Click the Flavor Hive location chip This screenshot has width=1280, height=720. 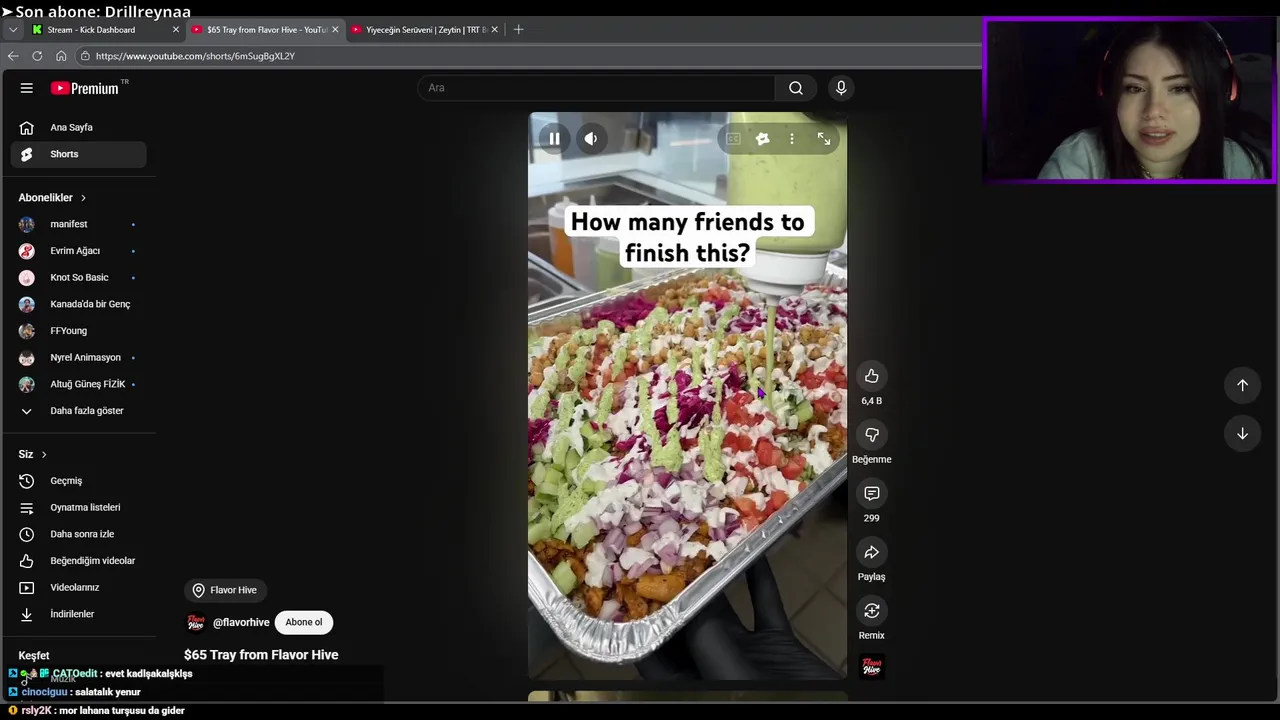click(225, 590)
